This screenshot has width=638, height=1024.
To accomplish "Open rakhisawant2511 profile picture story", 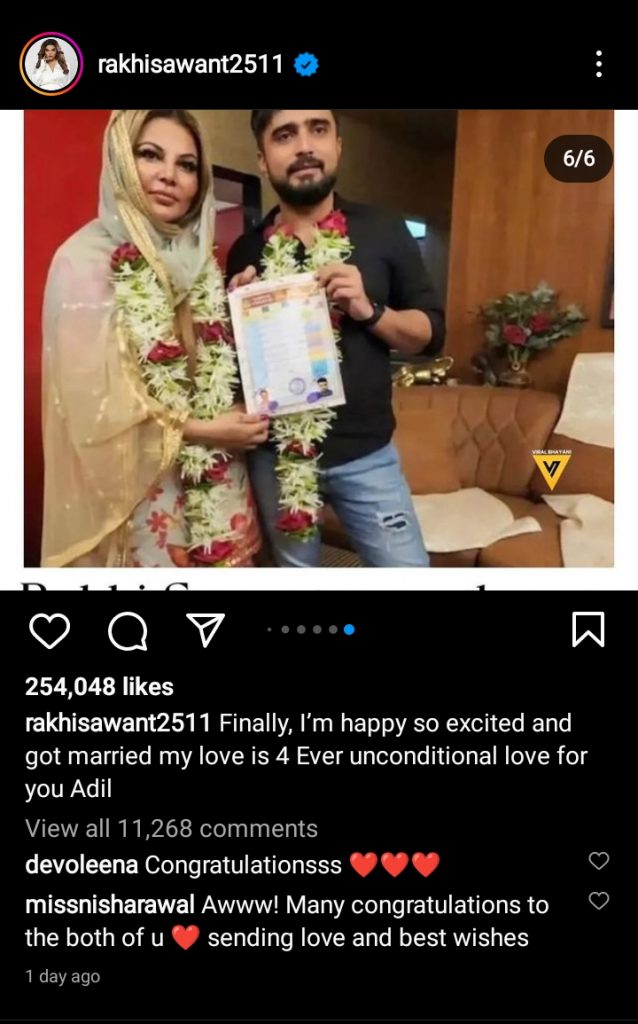I will (51, 64).
